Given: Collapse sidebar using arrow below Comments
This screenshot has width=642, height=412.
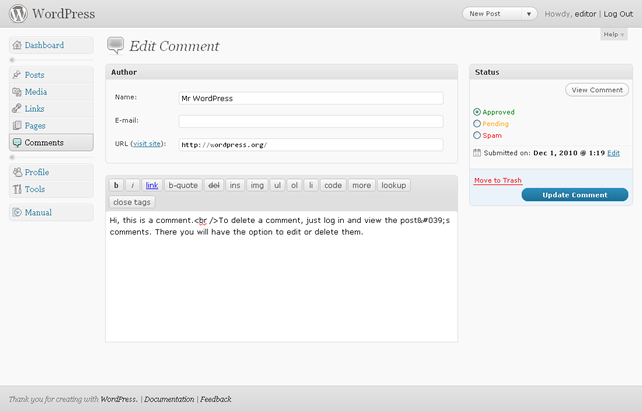Looking at the screenshot, I should (x=12, y=157).
